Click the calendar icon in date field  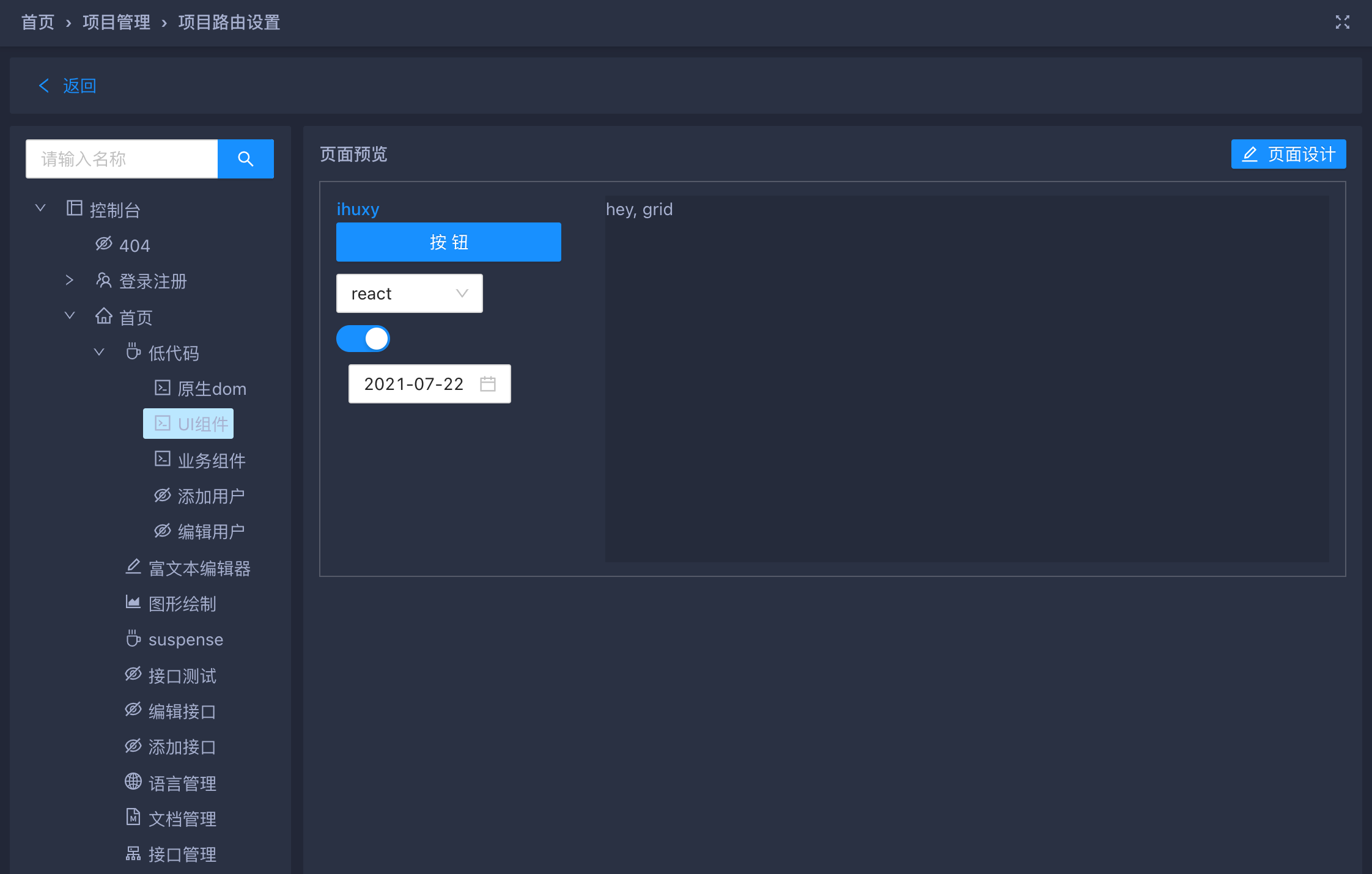pyautogui.click(x=487, y=384)
